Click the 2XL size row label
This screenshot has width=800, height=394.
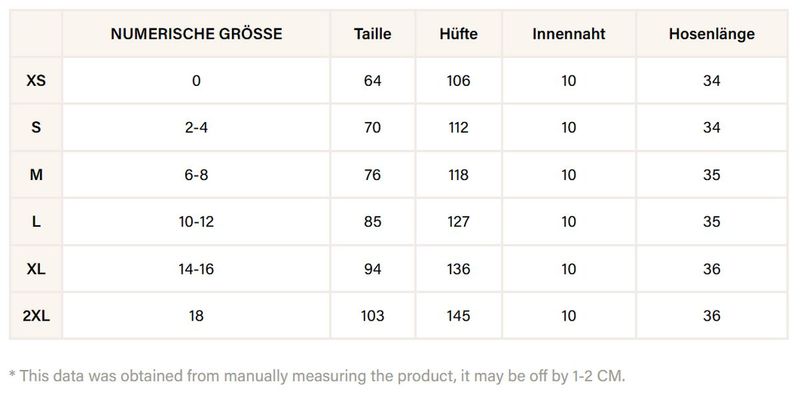[x=36, y=316]
